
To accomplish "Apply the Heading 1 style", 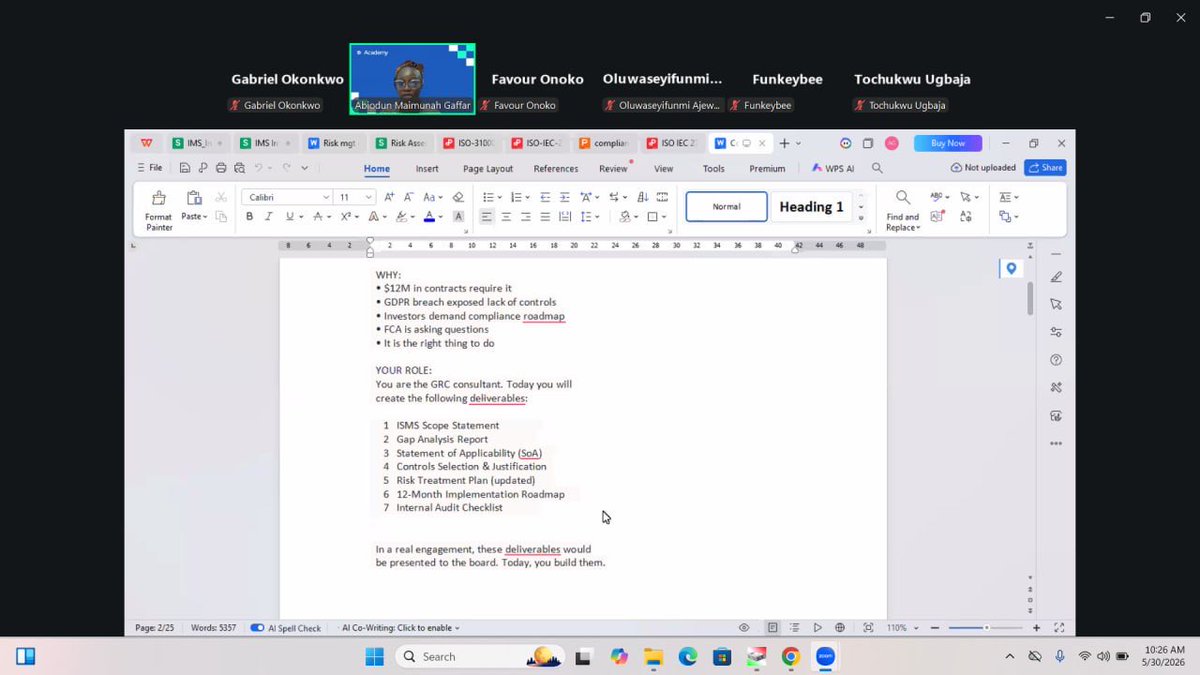I will pos(811,207).
